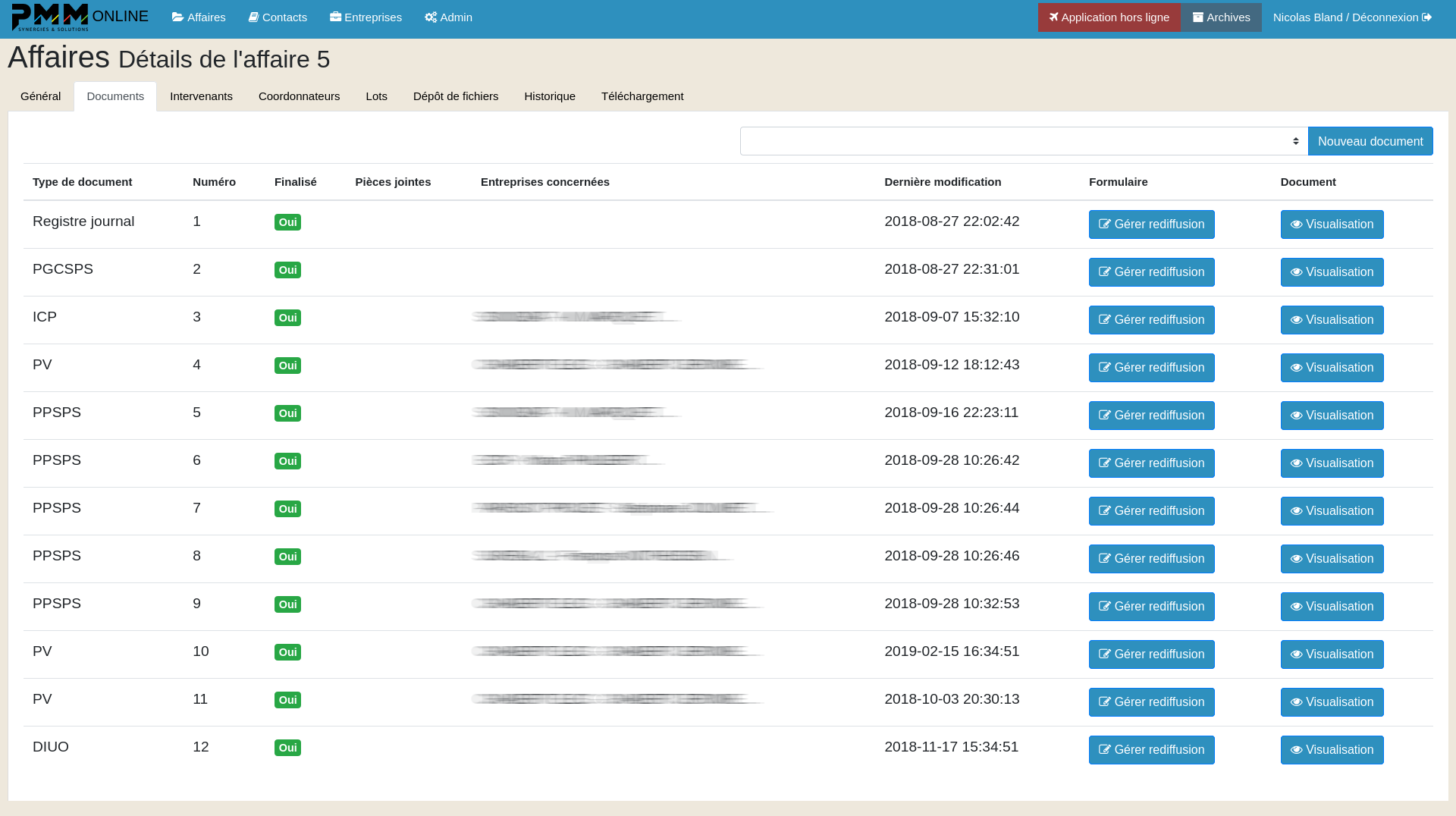Open the Historique tab
The height and width of the screenshot is (816, 1456).
click(x=549, y=96)
